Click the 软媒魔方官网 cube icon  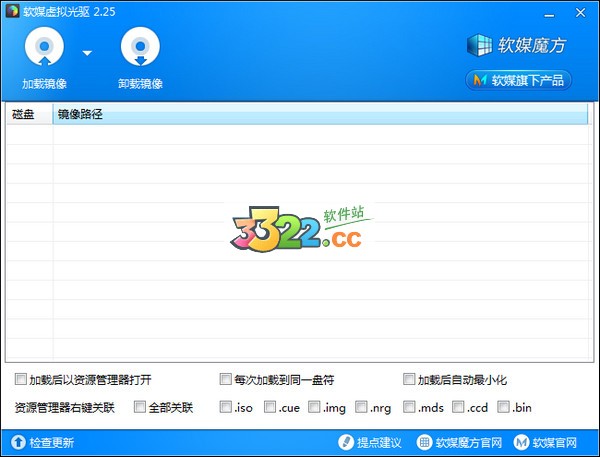[x=424, y=442]
